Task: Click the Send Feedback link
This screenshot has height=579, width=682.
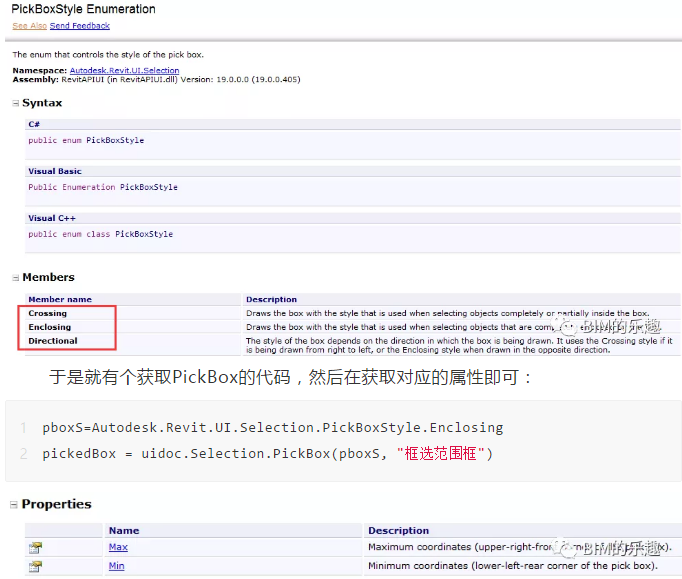Action: [x=80, y=26]
